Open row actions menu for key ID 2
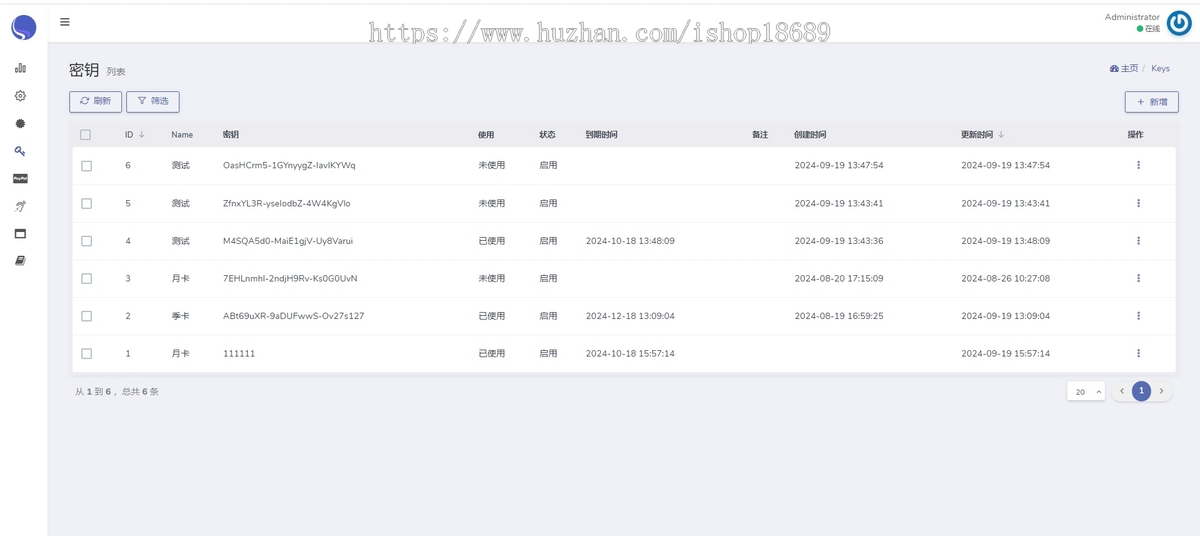Viewport: 1200px width, 536px height. (x=1138, y=316)
